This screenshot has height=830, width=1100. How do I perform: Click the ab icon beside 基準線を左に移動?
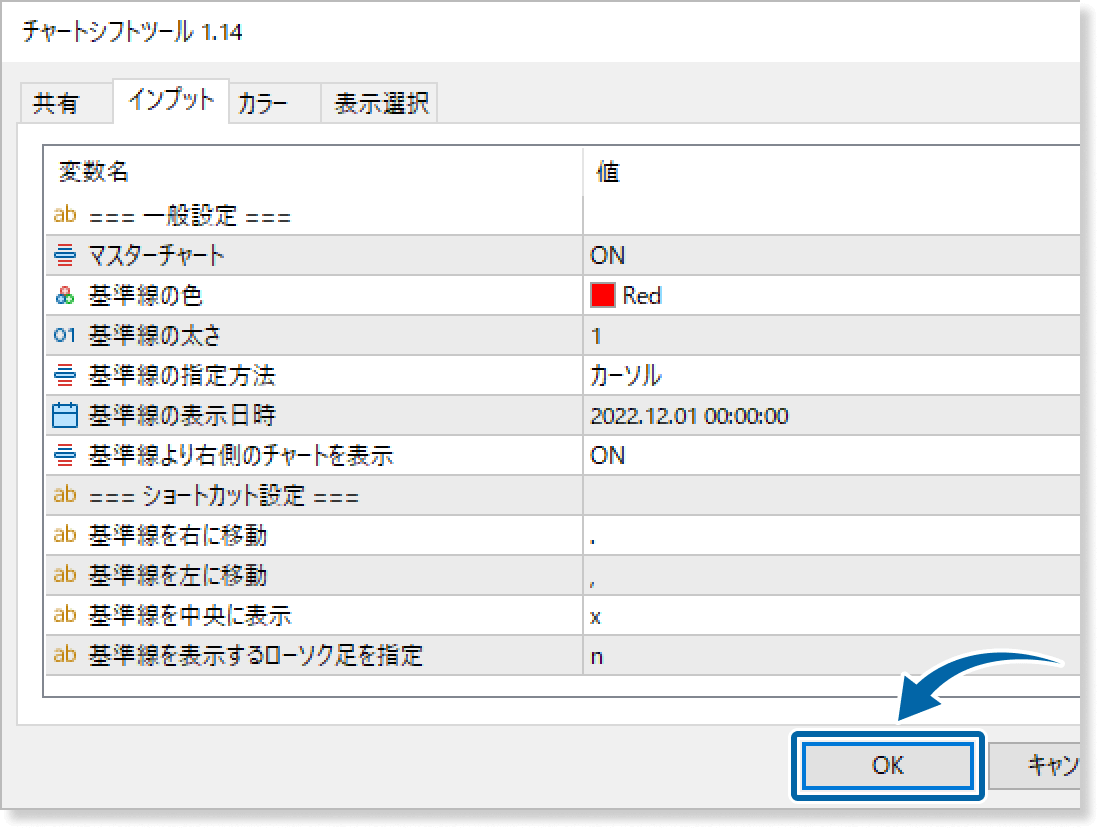click(x=65, y=575)
